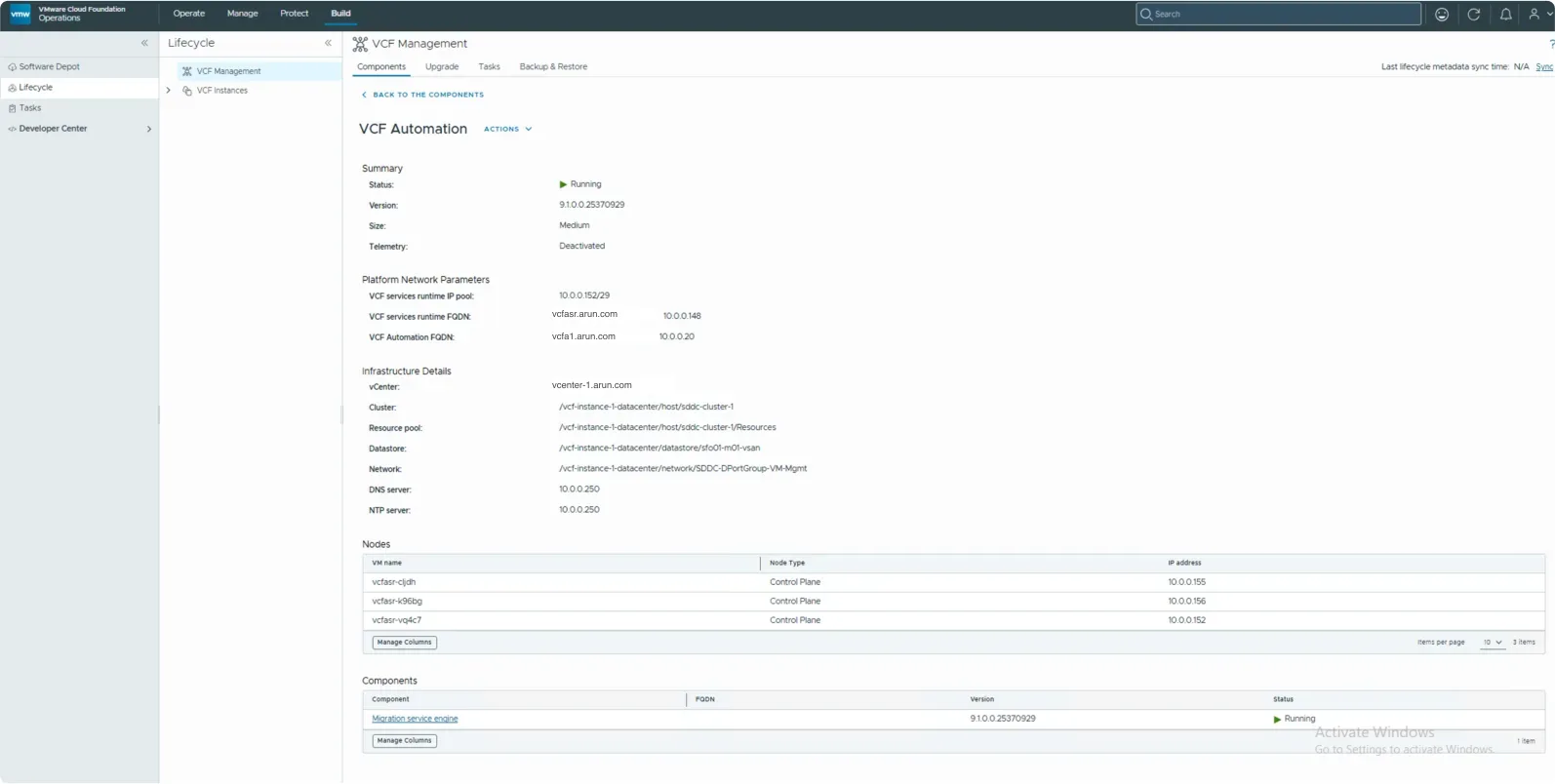Click the Medium size value
Image resolution: width=1555 pixels, height=784 pixels.
[x=574, y=225]
